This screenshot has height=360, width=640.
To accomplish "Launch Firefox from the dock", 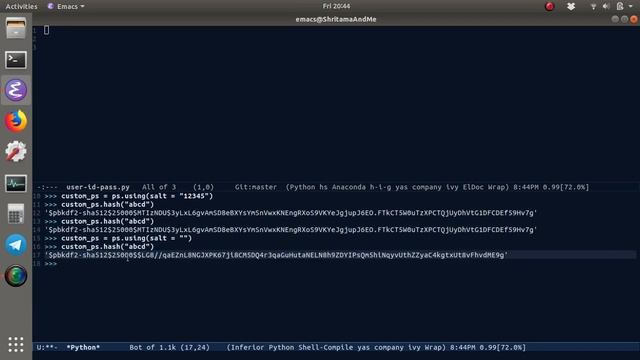I will click(16, 121).
